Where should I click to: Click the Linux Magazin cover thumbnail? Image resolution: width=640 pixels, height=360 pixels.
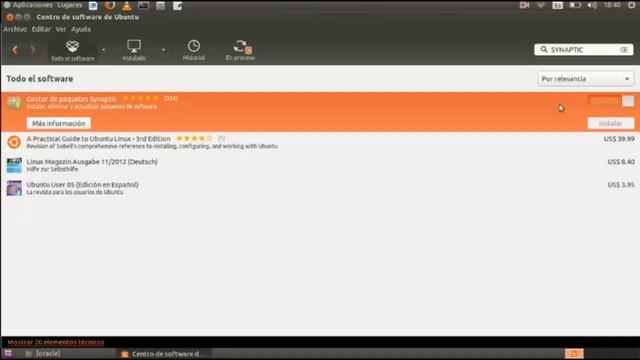[14, 165]
